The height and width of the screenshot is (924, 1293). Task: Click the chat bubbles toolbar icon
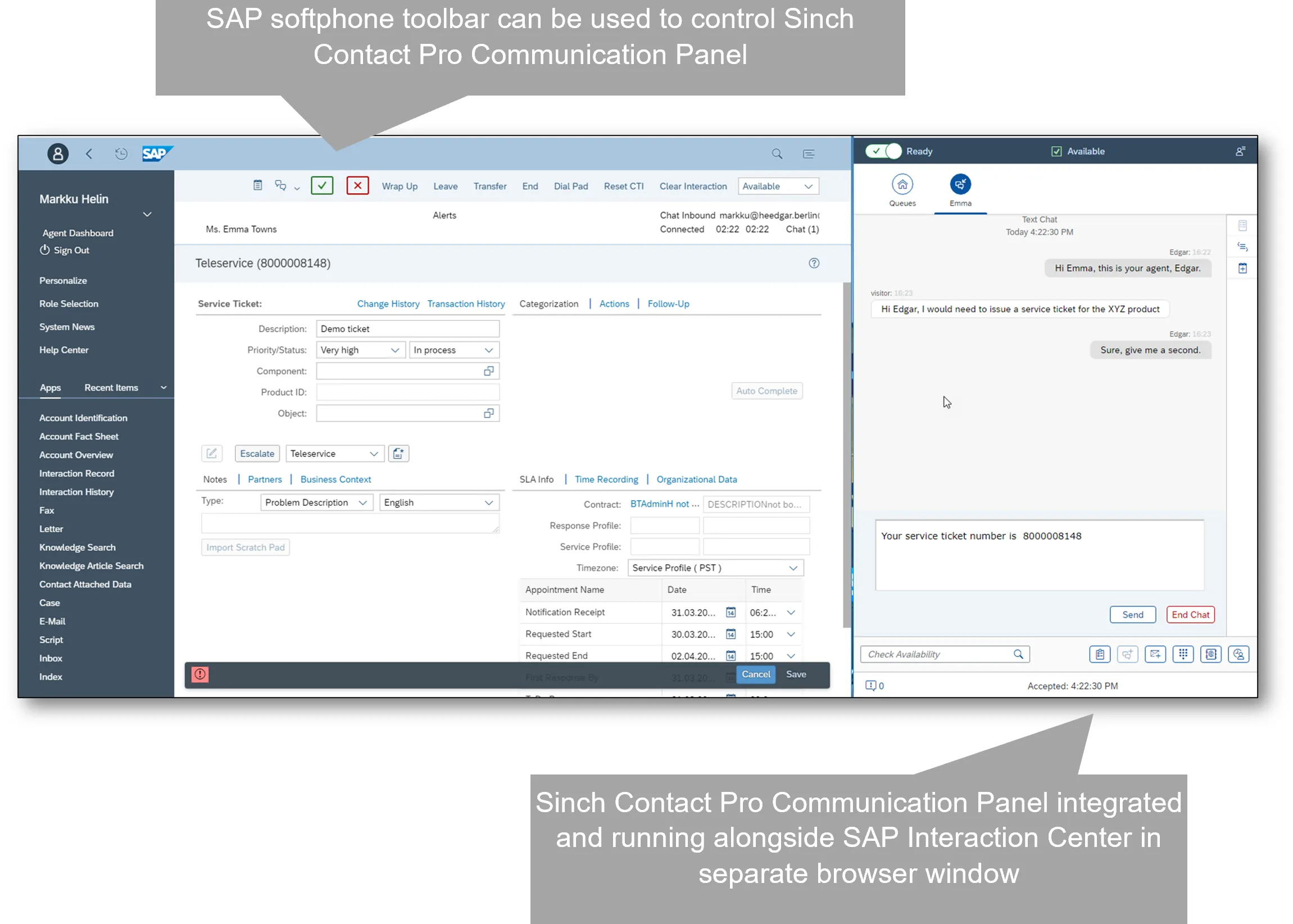coord(280,185)
